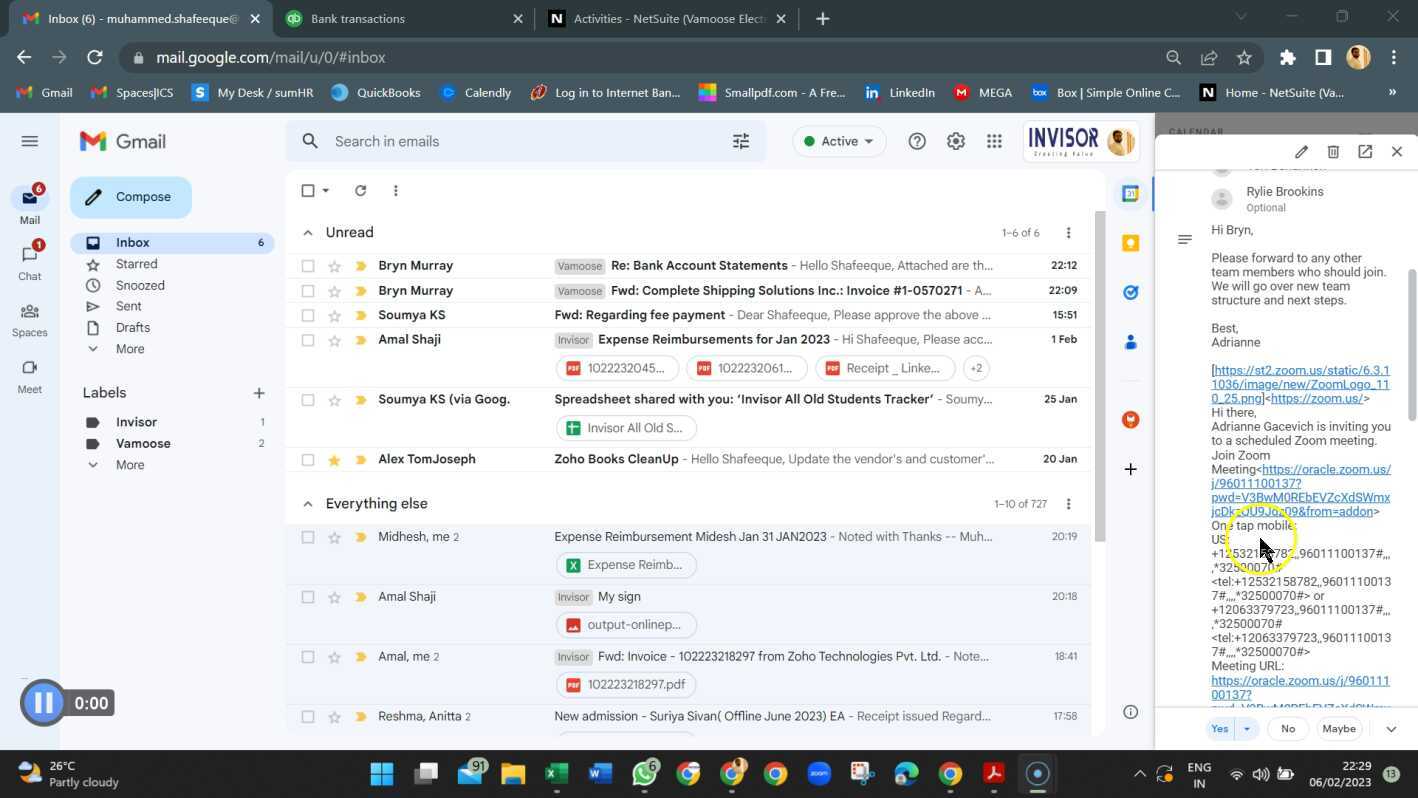Star the Regarding fee payment email
The height and width of the screenshot is (798, 1418).
[x=334, y=316]
